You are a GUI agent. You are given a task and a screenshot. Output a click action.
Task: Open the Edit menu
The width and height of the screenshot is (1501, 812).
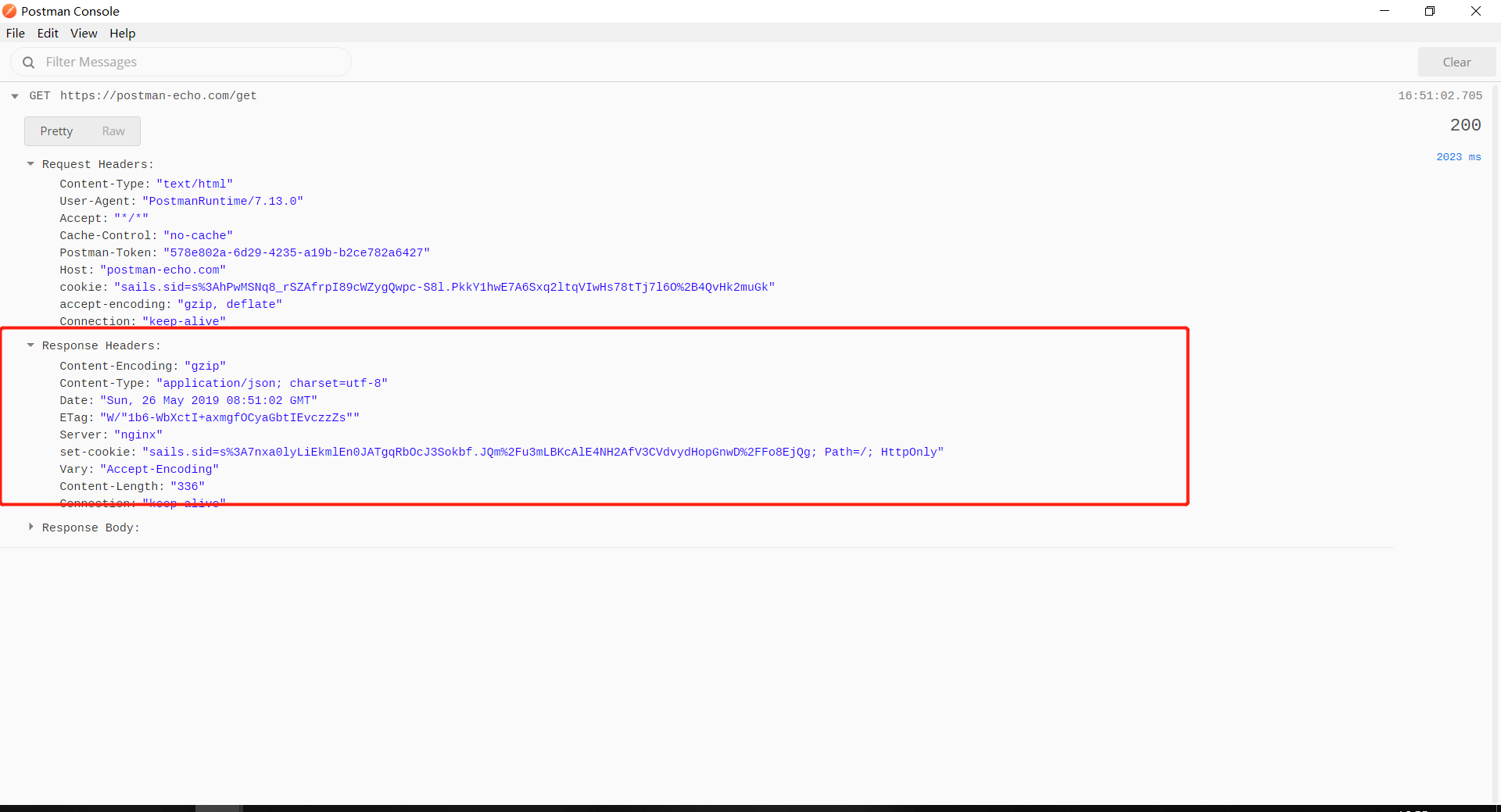coord(48,33)
